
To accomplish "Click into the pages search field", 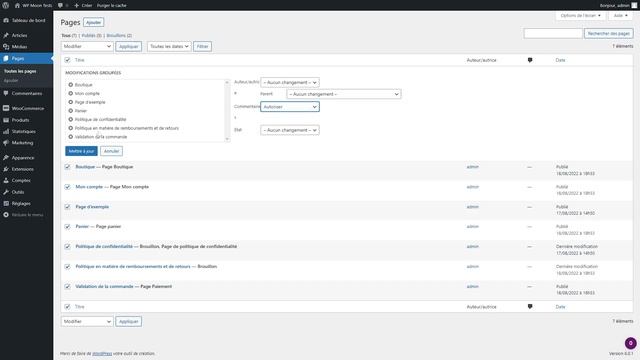I will [x=553, y=33].
